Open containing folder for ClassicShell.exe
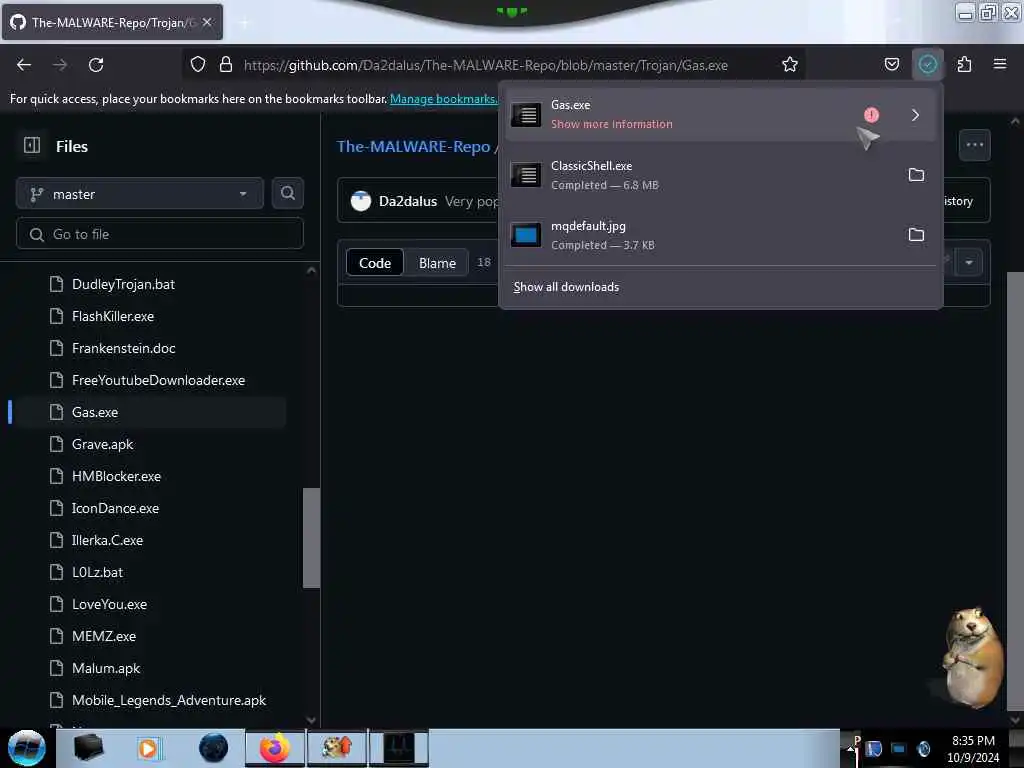The height and width of the screenshot is (768, 1024). click(x=916, y=174)
